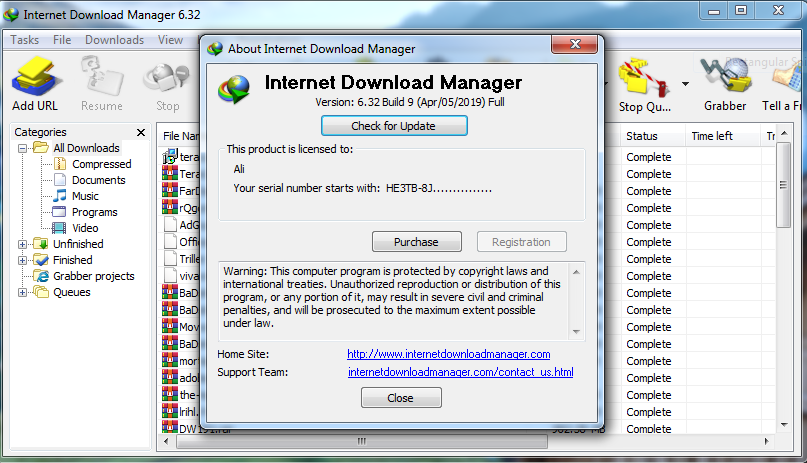This screenshot has width=807, height=463.
Task: Maximize the Internet Download Manager window
Action: pyautogui.click(x=741, y=10)
